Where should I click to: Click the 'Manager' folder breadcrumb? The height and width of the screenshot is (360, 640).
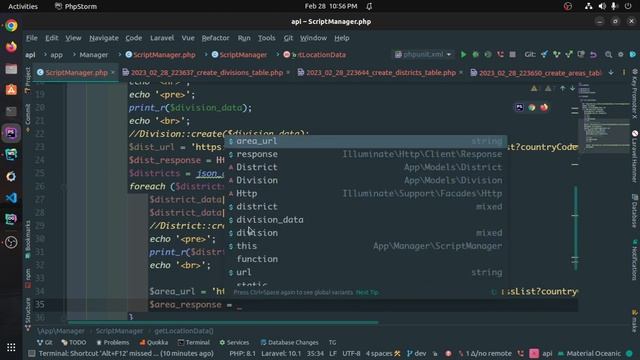(93, 55)
